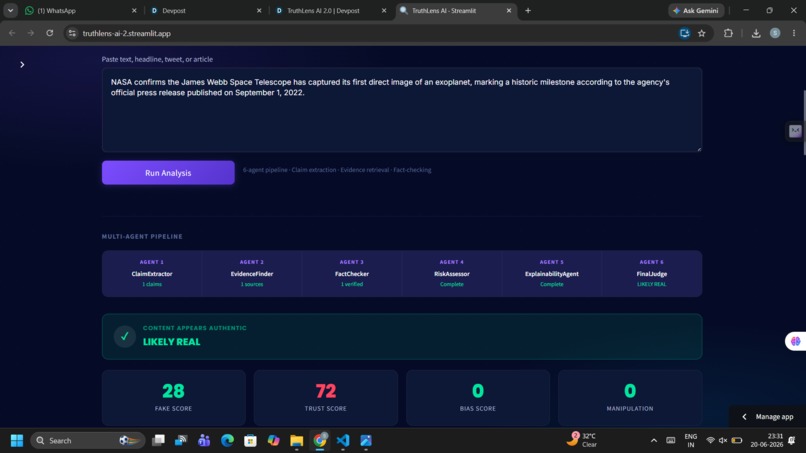
Task: Click the Trust Score 72 card
Action: [326, 397]
